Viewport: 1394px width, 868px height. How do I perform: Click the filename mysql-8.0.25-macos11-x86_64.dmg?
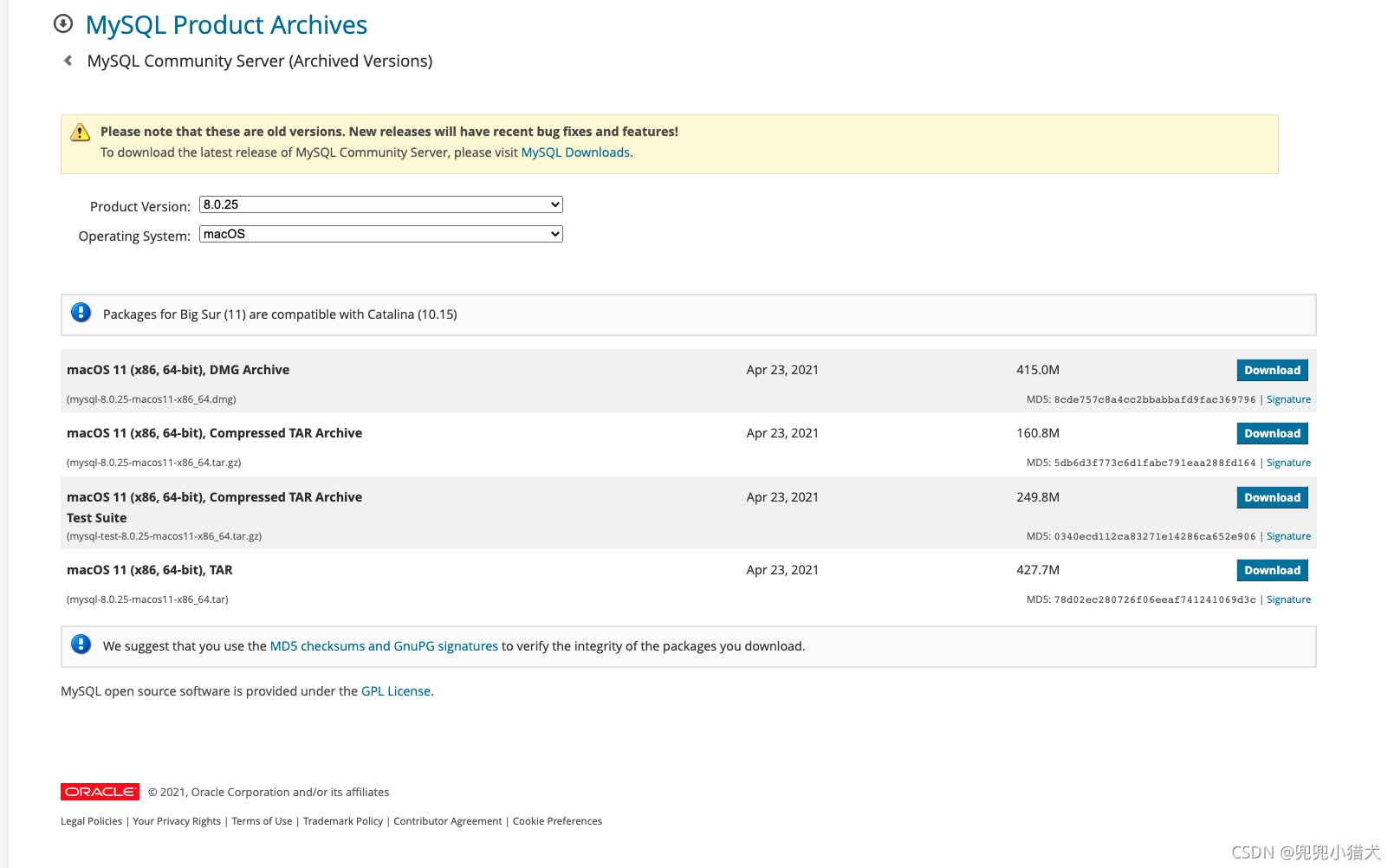click(152, 399)
